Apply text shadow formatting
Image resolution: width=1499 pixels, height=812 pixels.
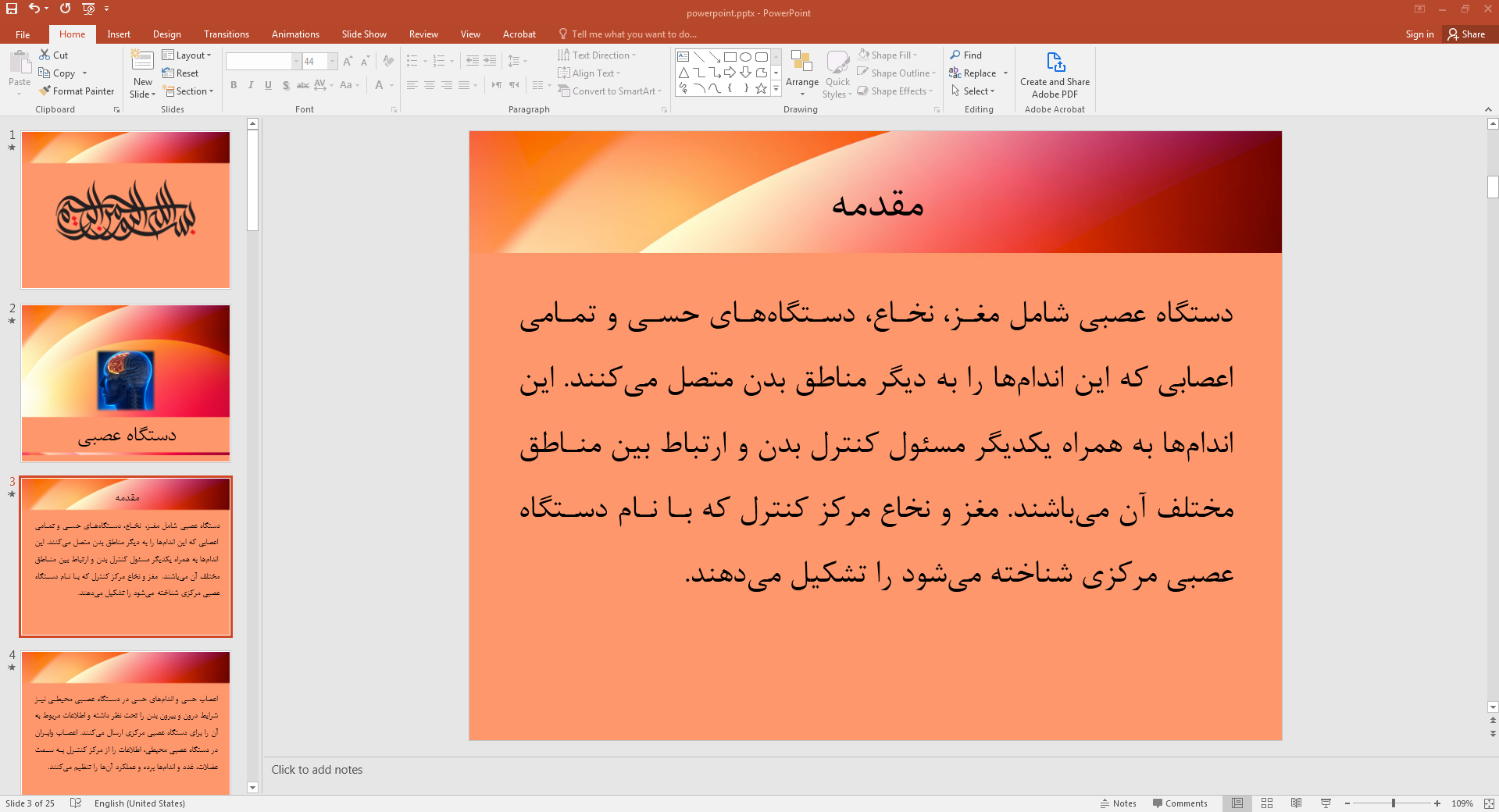pos(286,85)
